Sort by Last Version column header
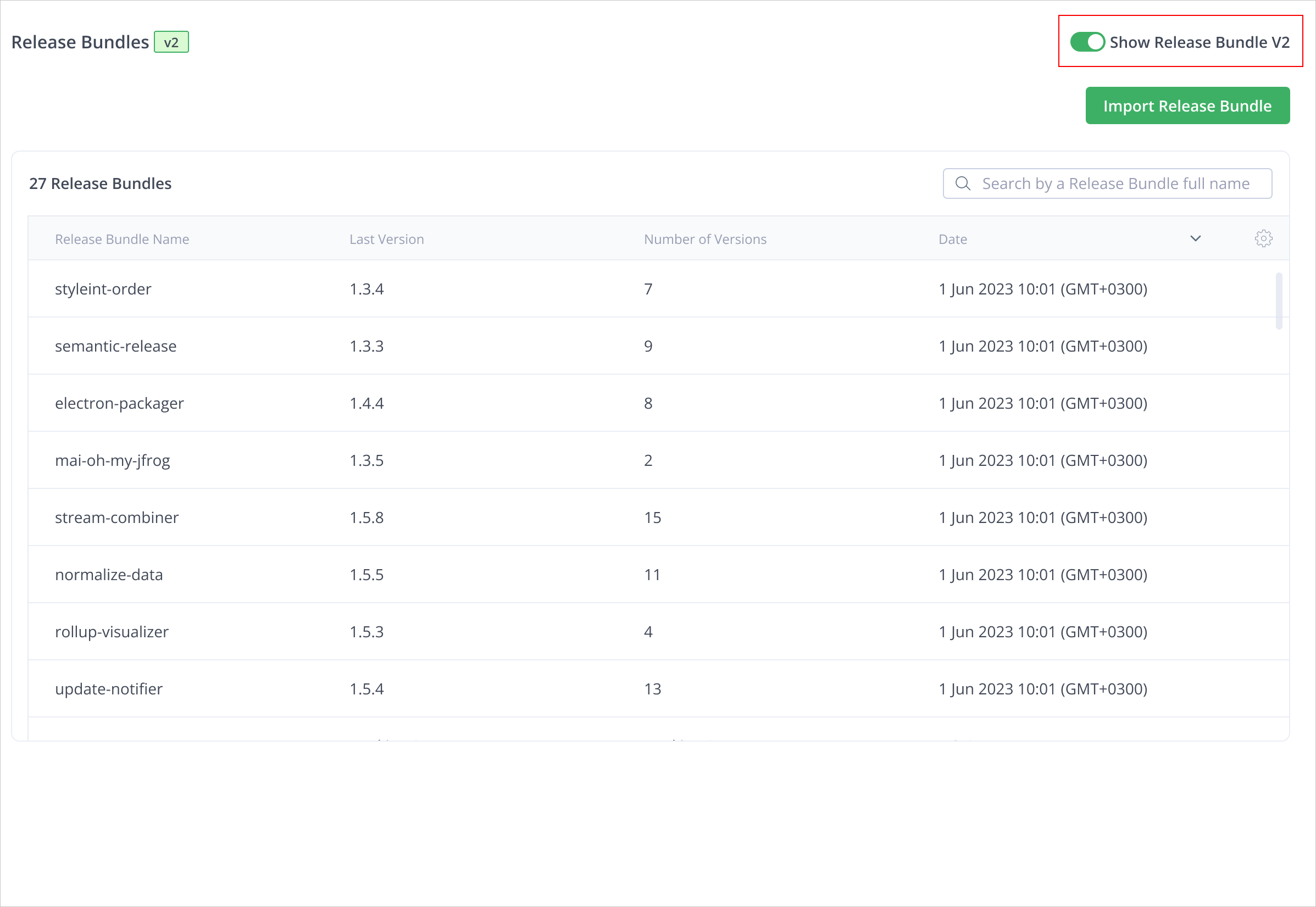 point(386,240)
